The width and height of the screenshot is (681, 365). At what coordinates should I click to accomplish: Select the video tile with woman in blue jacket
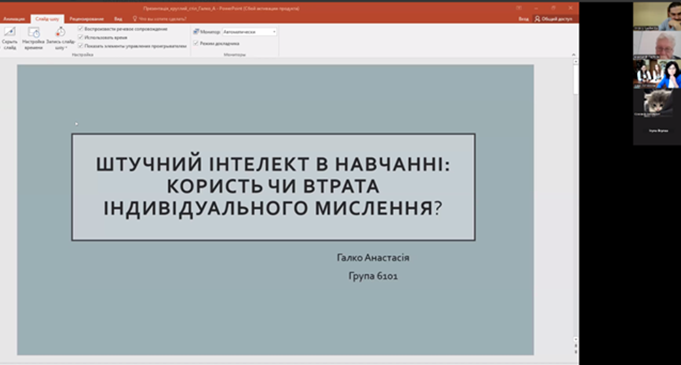point(657,74)
